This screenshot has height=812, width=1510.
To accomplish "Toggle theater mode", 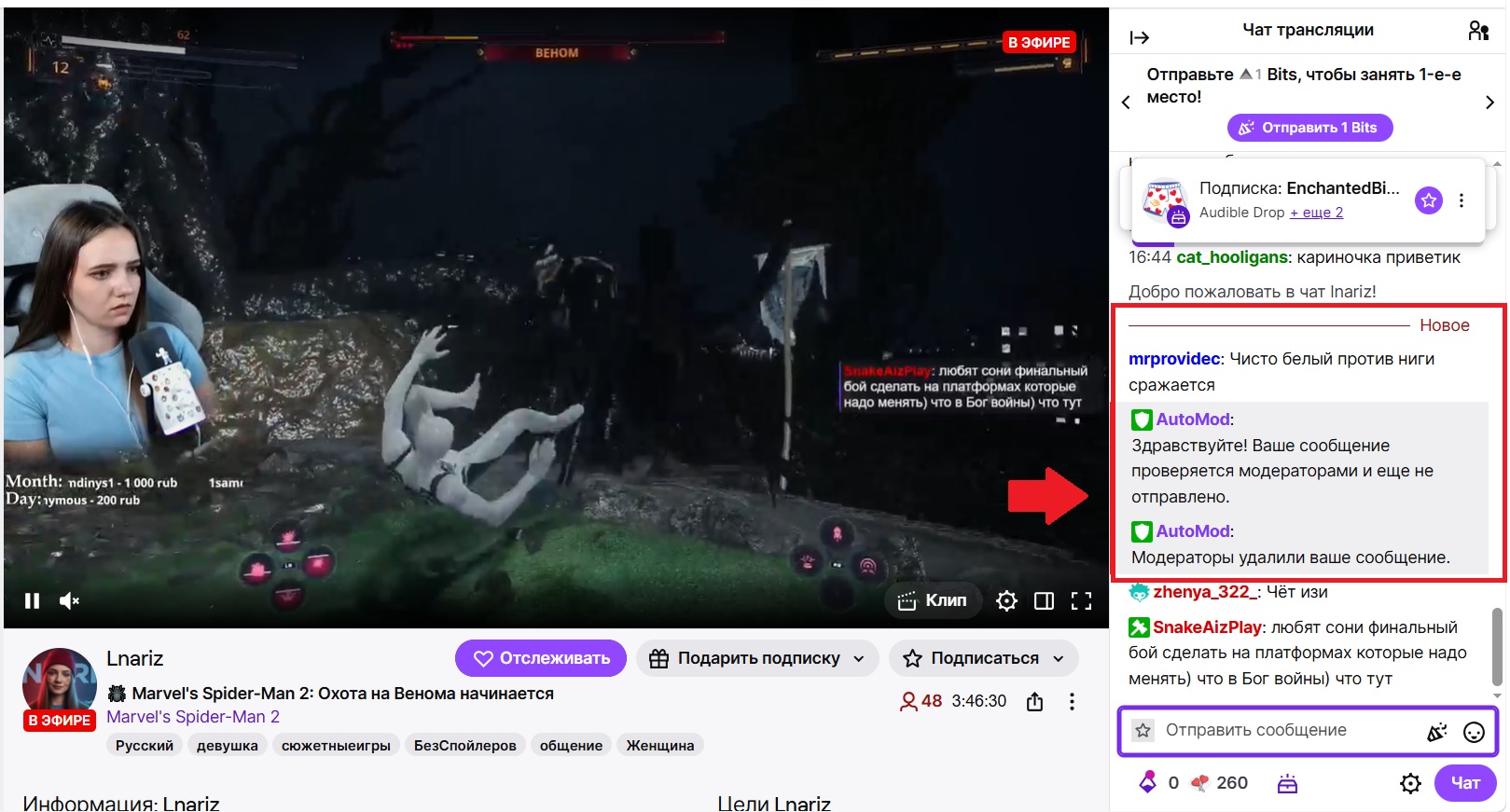I will [1044, 601].
